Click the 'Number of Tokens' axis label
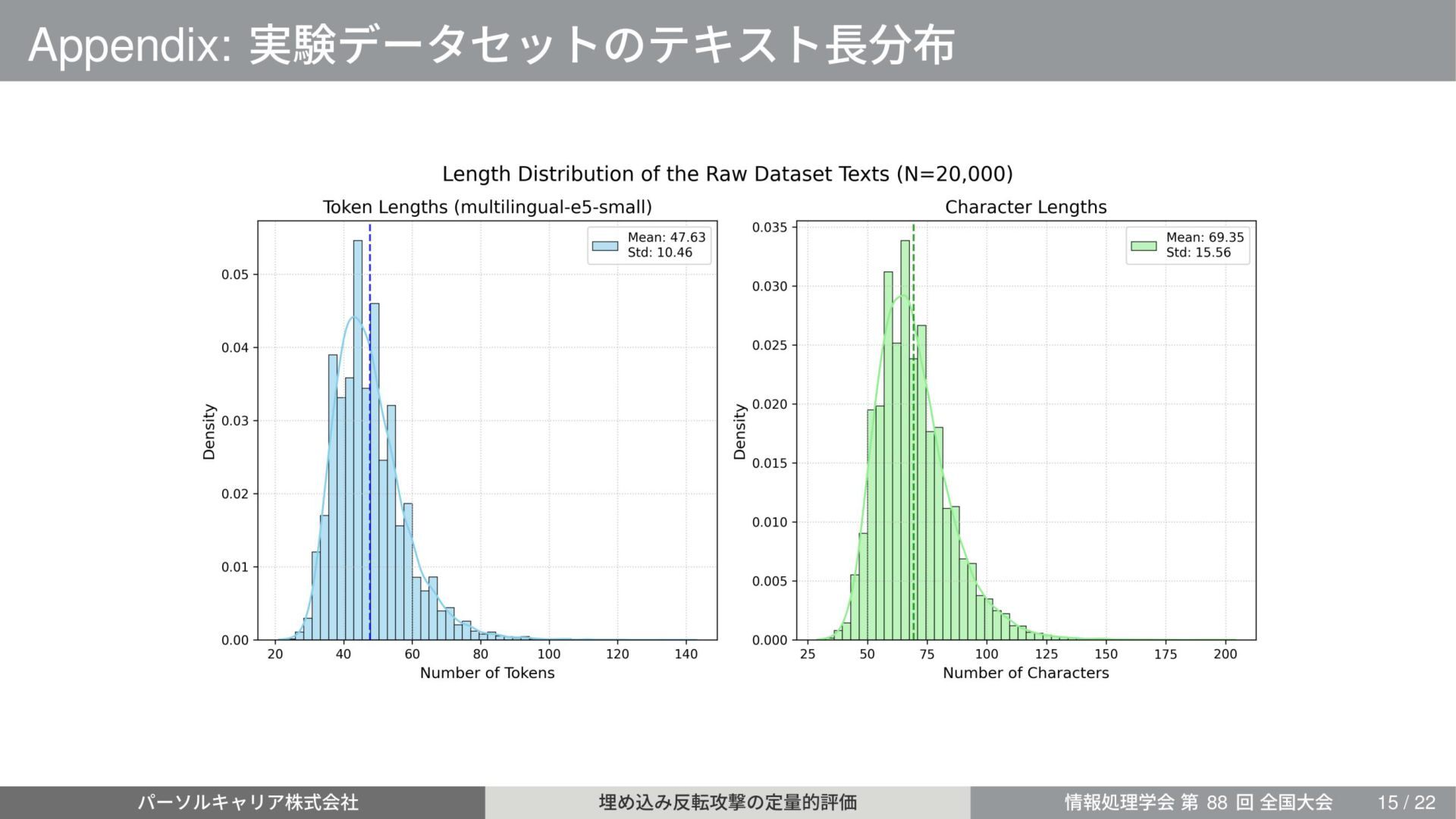 487,673
